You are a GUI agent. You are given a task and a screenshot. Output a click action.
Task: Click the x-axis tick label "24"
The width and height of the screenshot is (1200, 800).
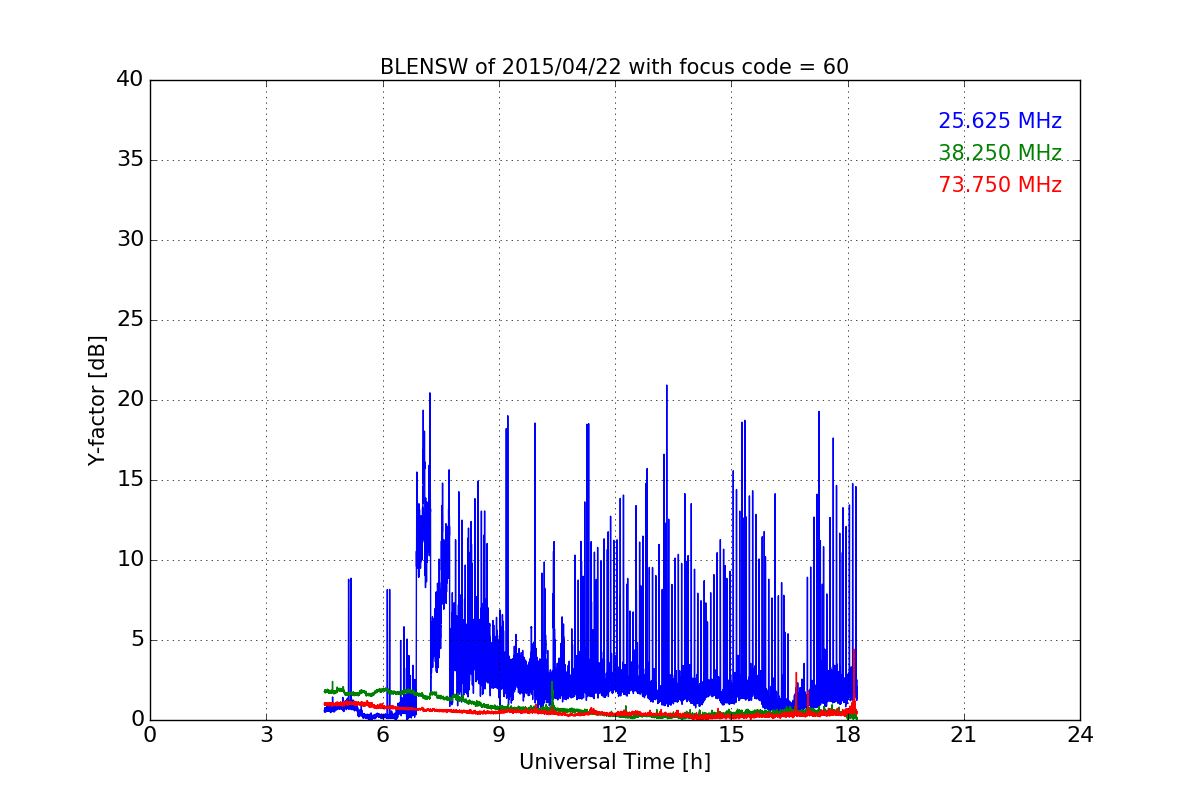1080,735
